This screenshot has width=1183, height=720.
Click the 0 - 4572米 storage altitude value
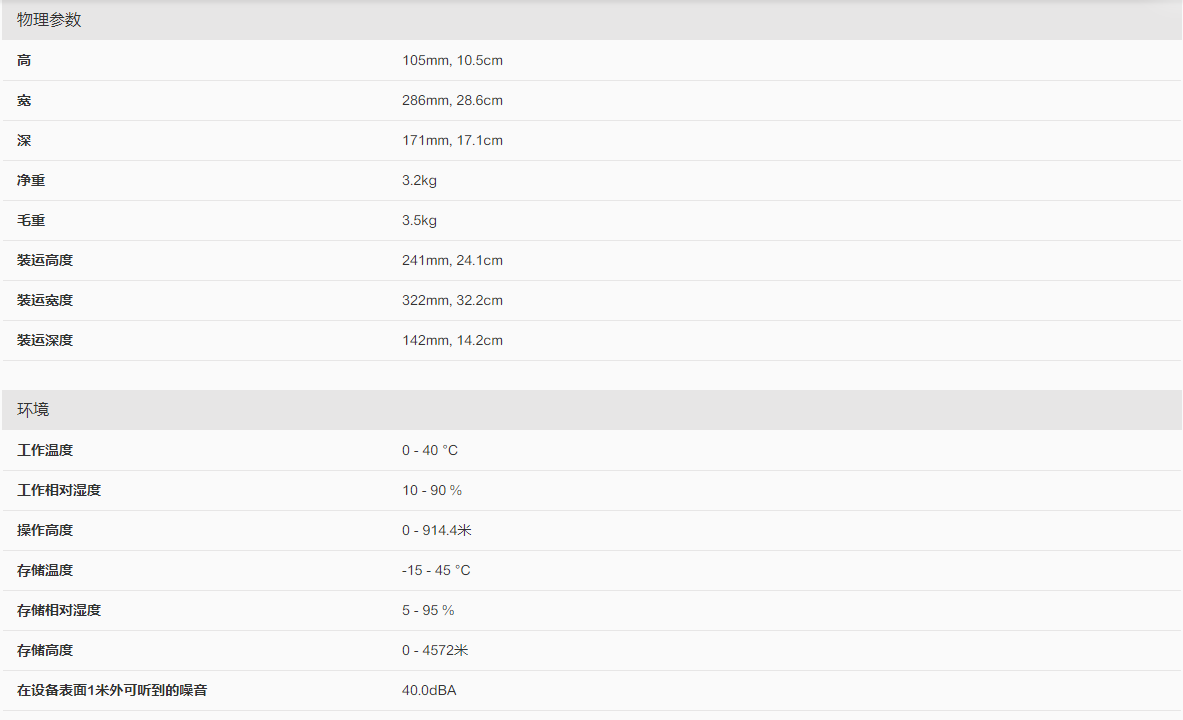(x=435, y=651)
